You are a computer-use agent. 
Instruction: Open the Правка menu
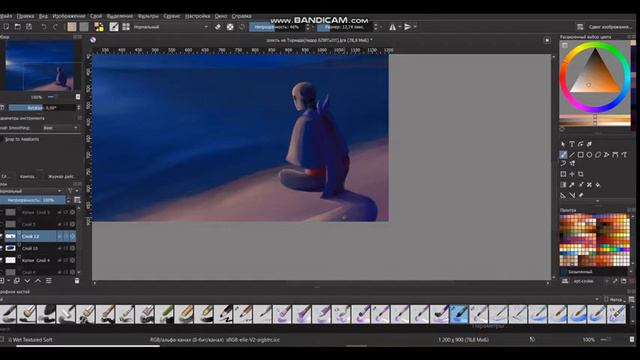[25, 16]
